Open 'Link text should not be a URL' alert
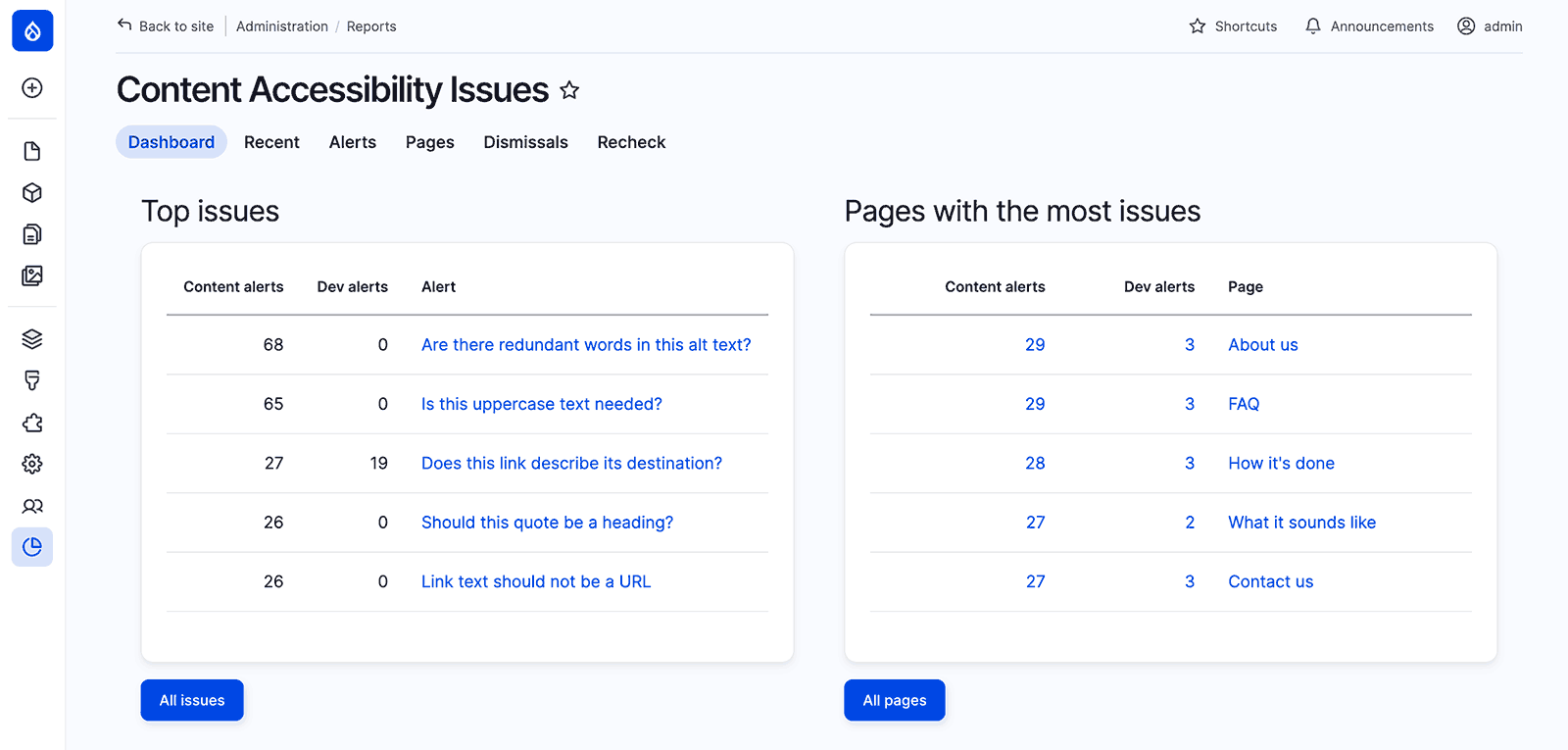This screenshot has width=1568, height=750. coord(536,581)
